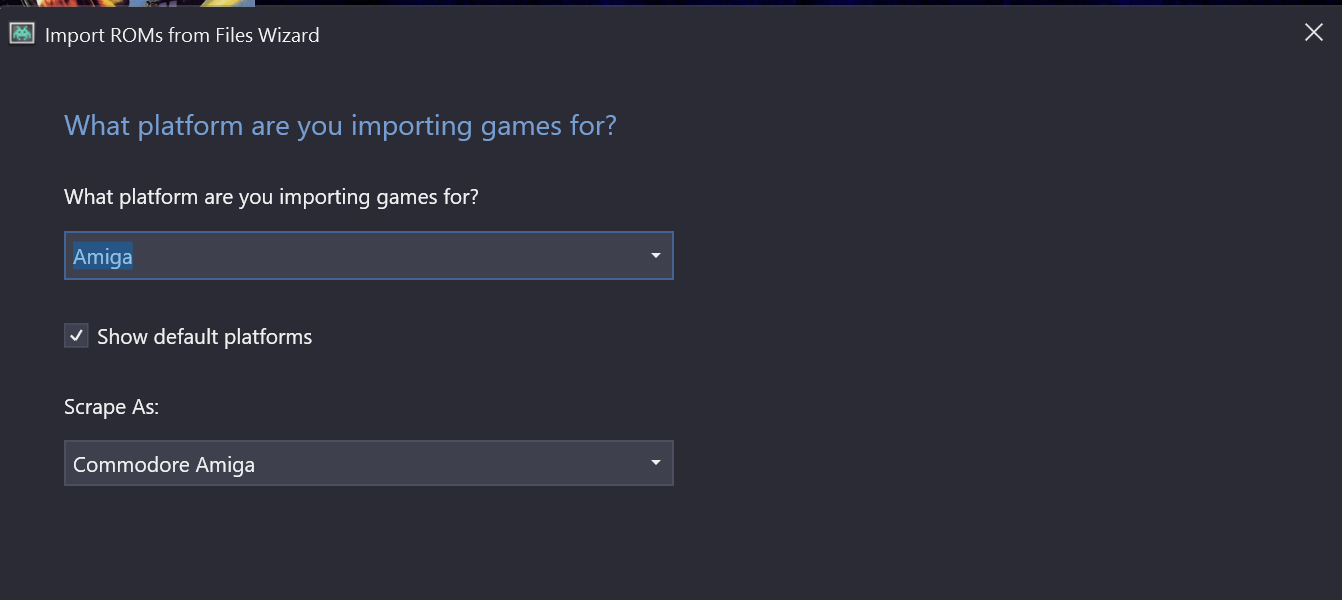Select the Commodore Amiga Scrape As box
The image size is (1342, 600).
[368, 463]
